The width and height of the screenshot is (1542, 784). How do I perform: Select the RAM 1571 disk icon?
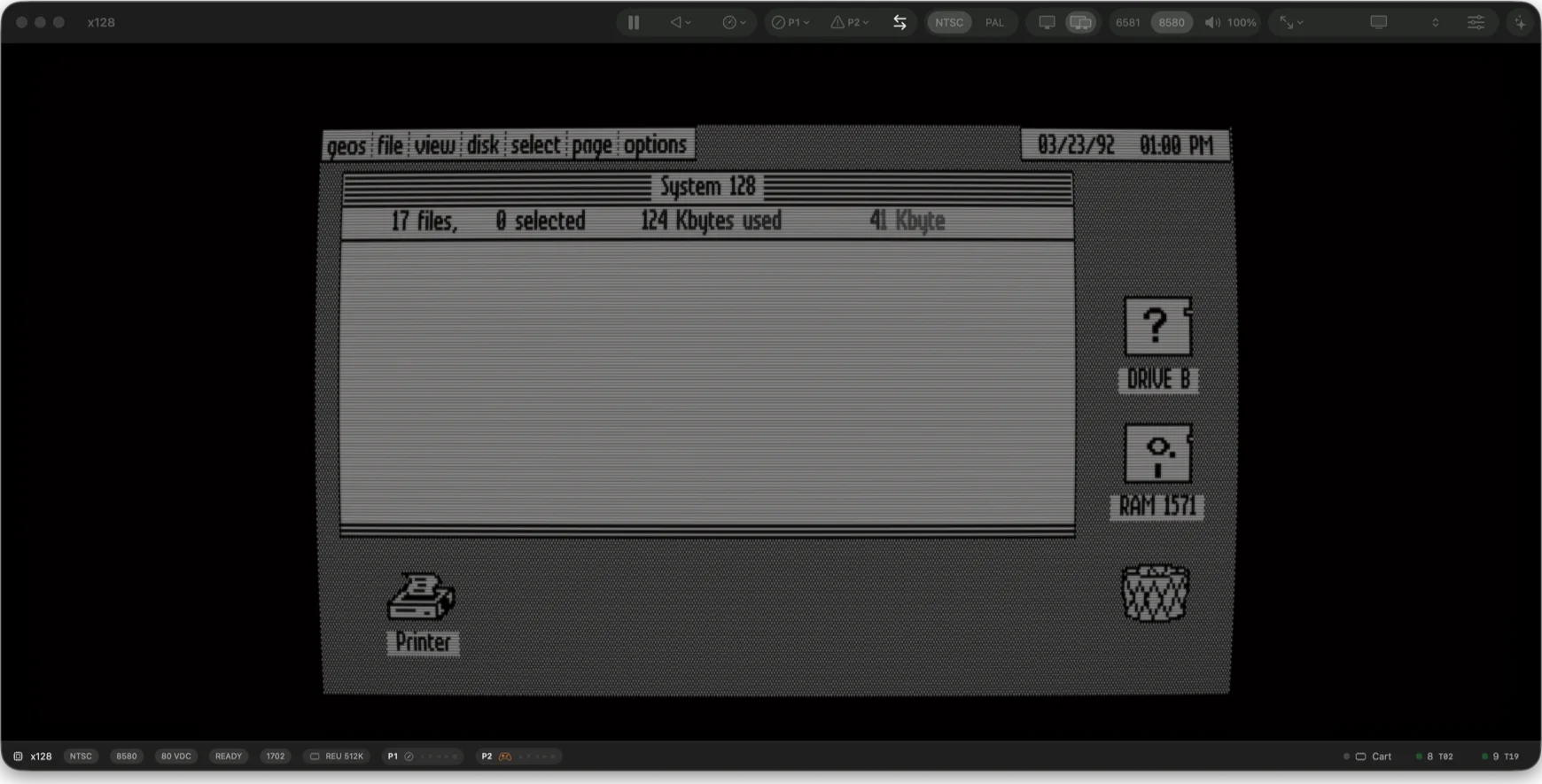[x=1158, y=454]
